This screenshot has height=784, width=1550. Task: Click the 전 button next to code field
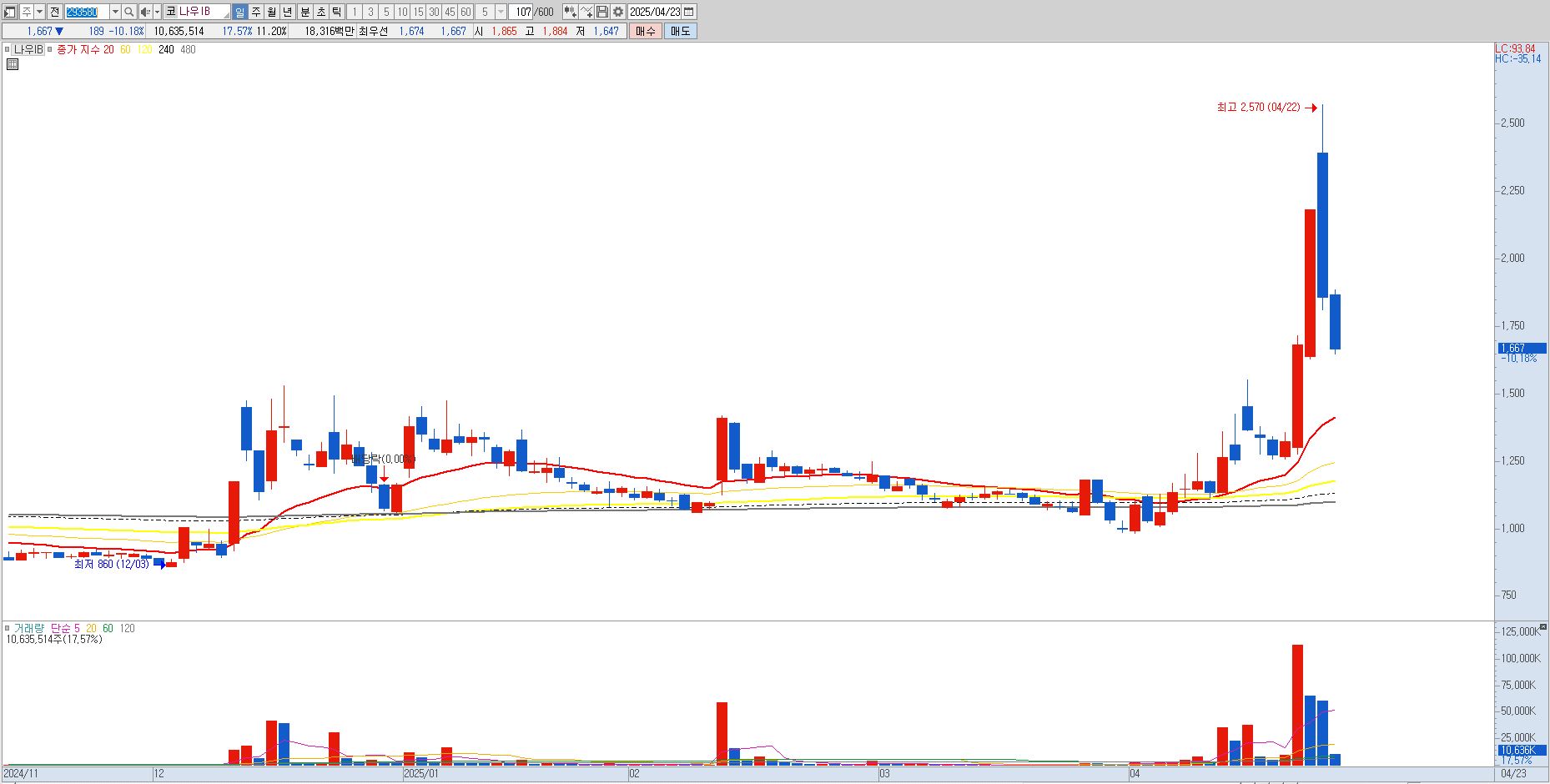point(54,12)
